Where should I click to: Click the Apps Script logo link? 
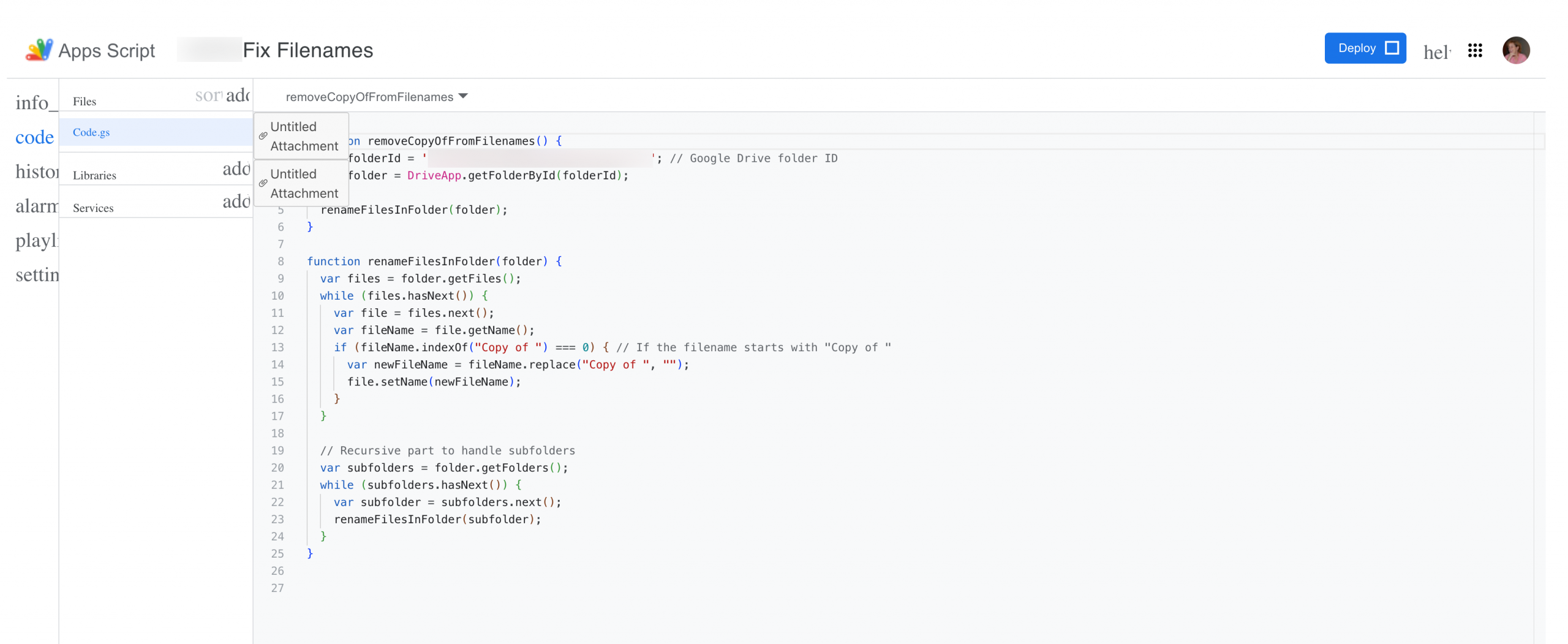[x=90, y=50]
